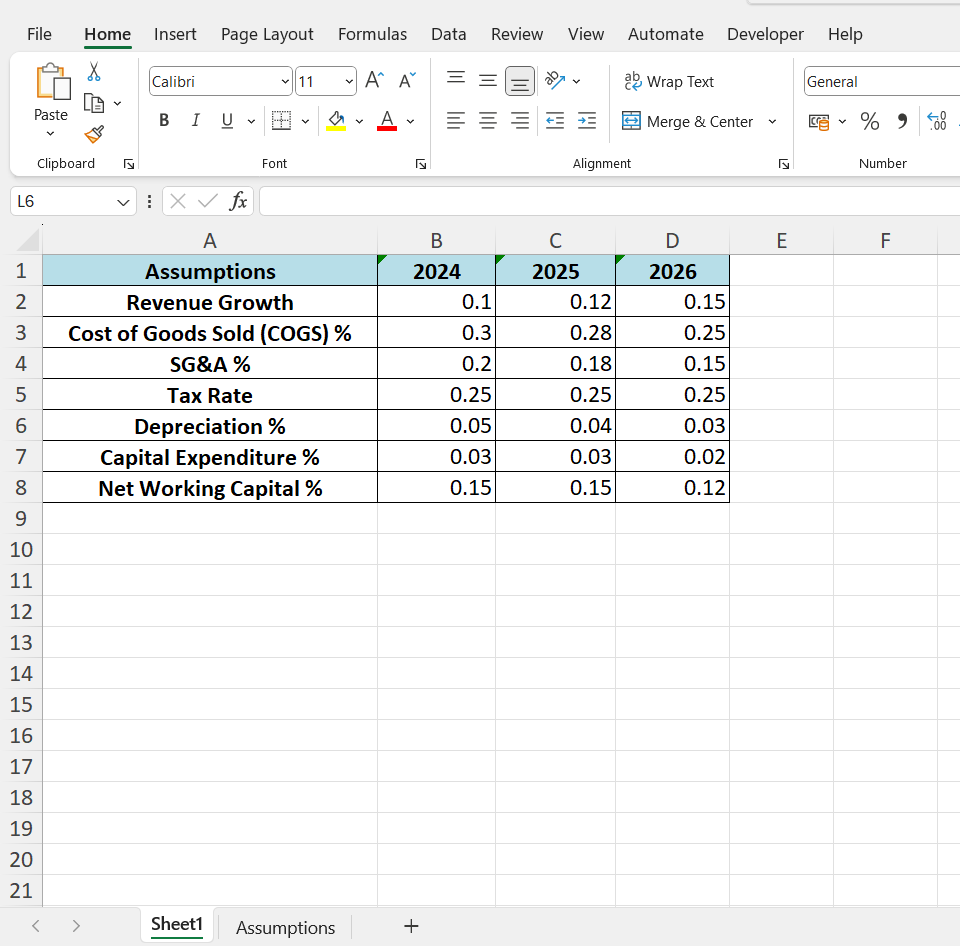Image resolution: width=960 pixels, height=946 pixels.
Task: Open the Formulas ribbon tab
Action: (372, 34)
